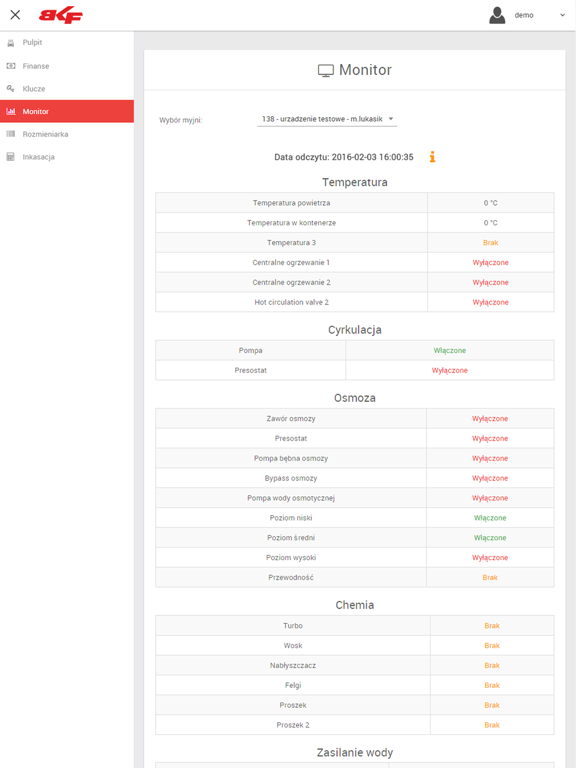Click the orange info icon beside reading date
This screenshot has height=768, width=576.
pyautogui.click(x=432, y=157)
